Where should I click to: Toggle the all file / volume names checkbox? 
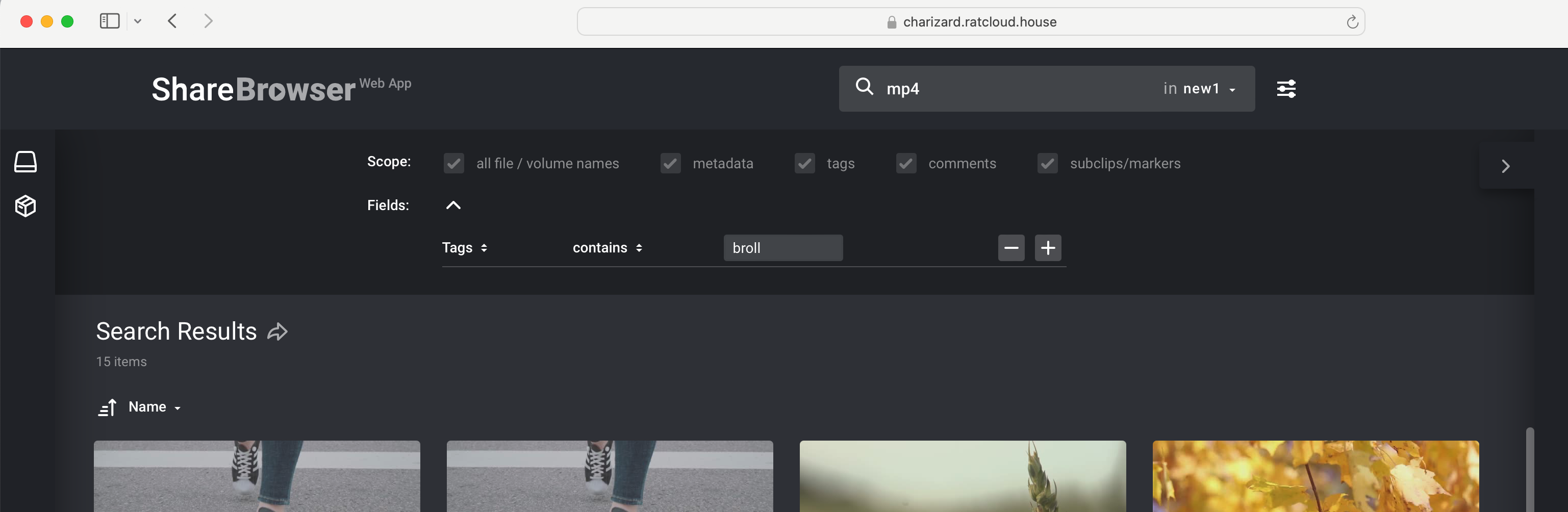point(453,163)
